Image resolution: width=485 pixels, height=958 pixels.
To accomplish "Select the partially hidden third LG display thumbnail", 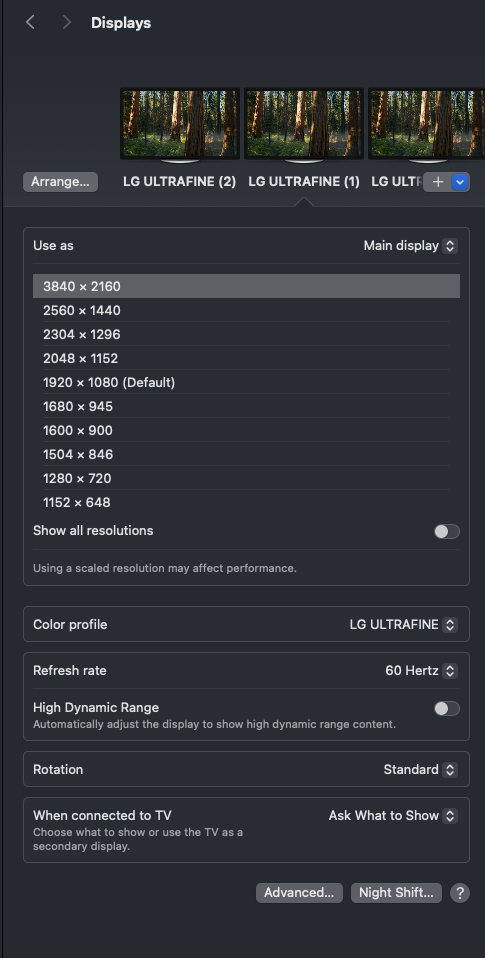I will tap(426, 125).
